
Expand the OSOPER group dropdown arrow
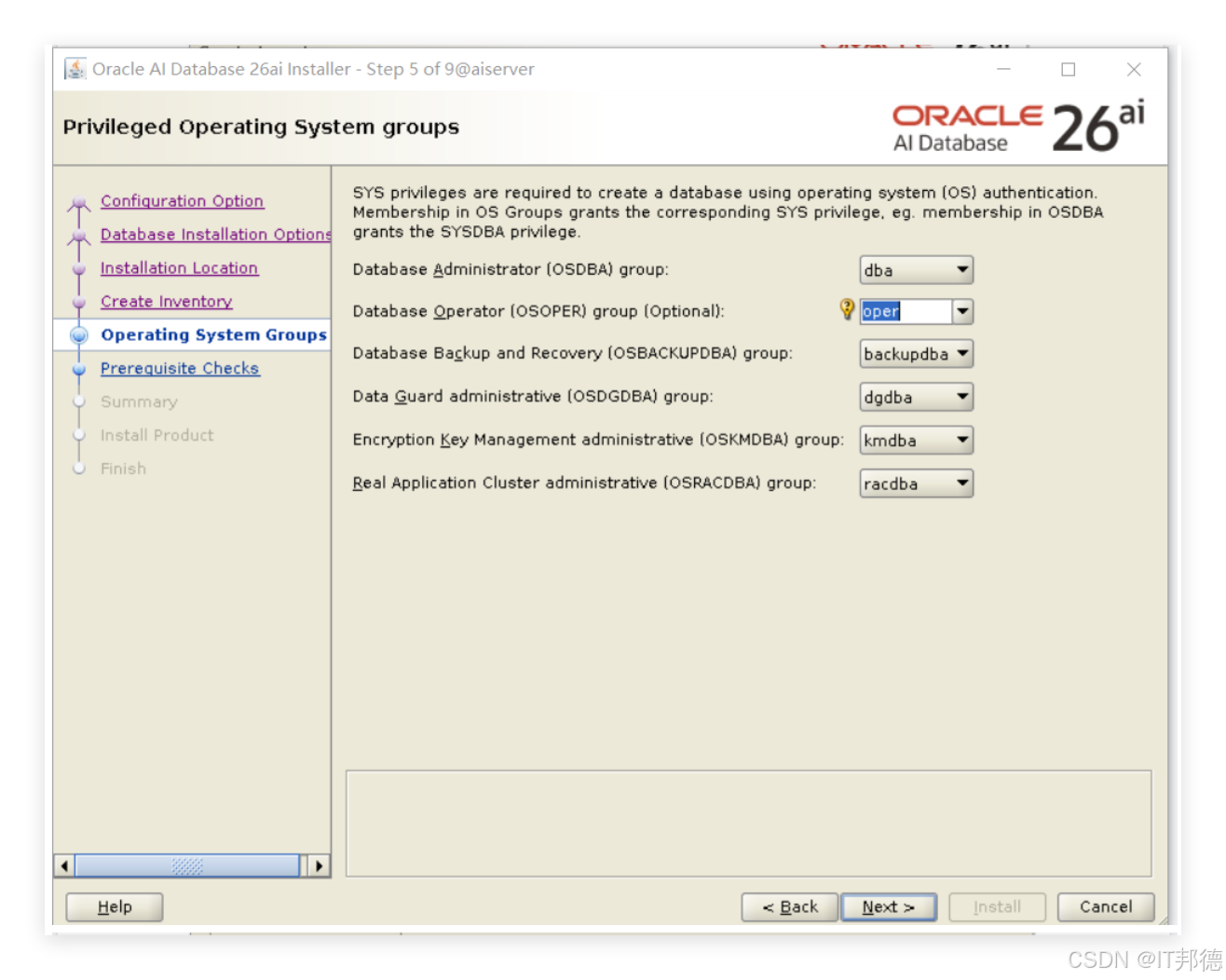[x=962, y=311]
